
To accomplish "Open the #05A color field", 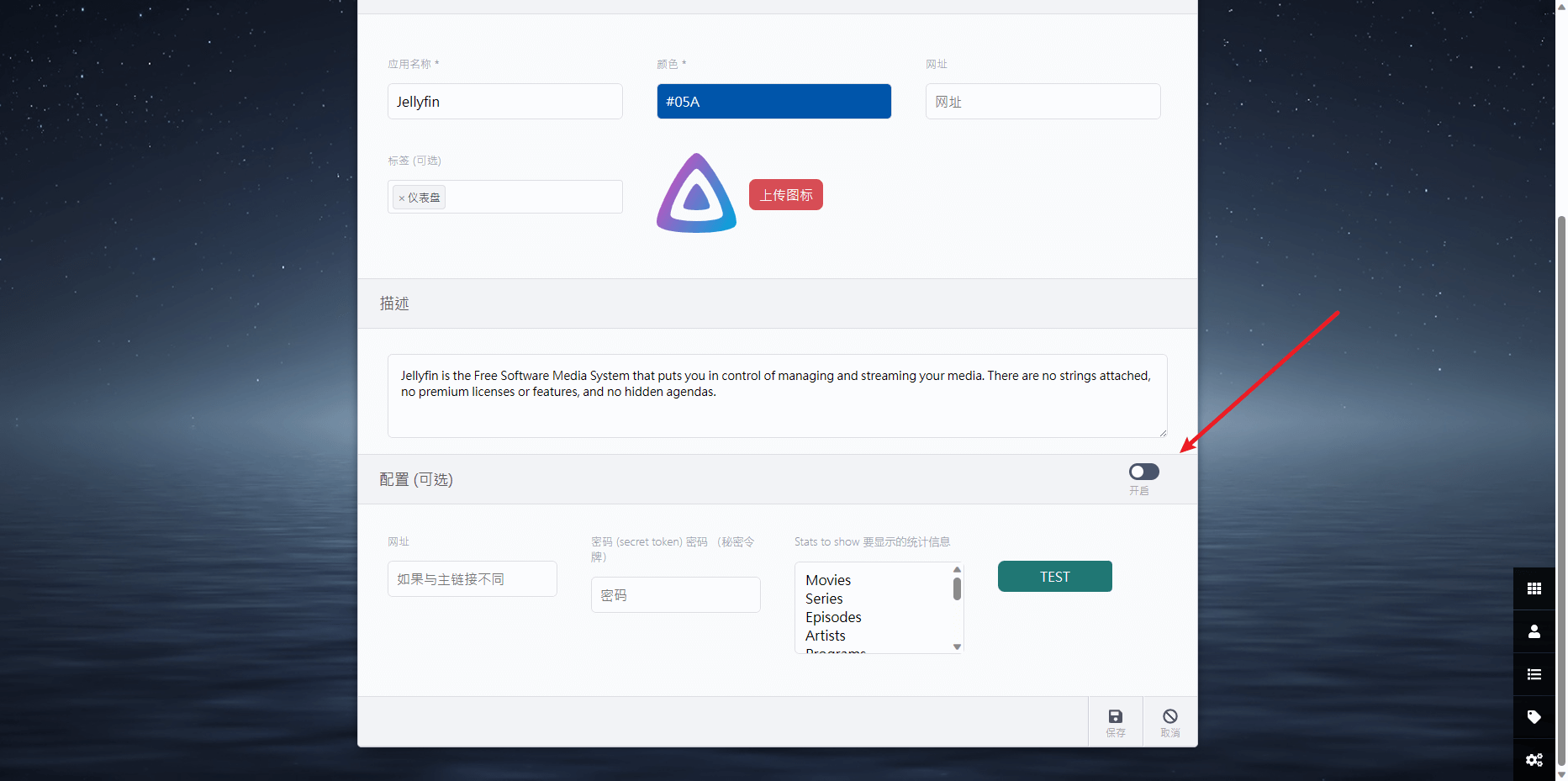I will point(773,101).
